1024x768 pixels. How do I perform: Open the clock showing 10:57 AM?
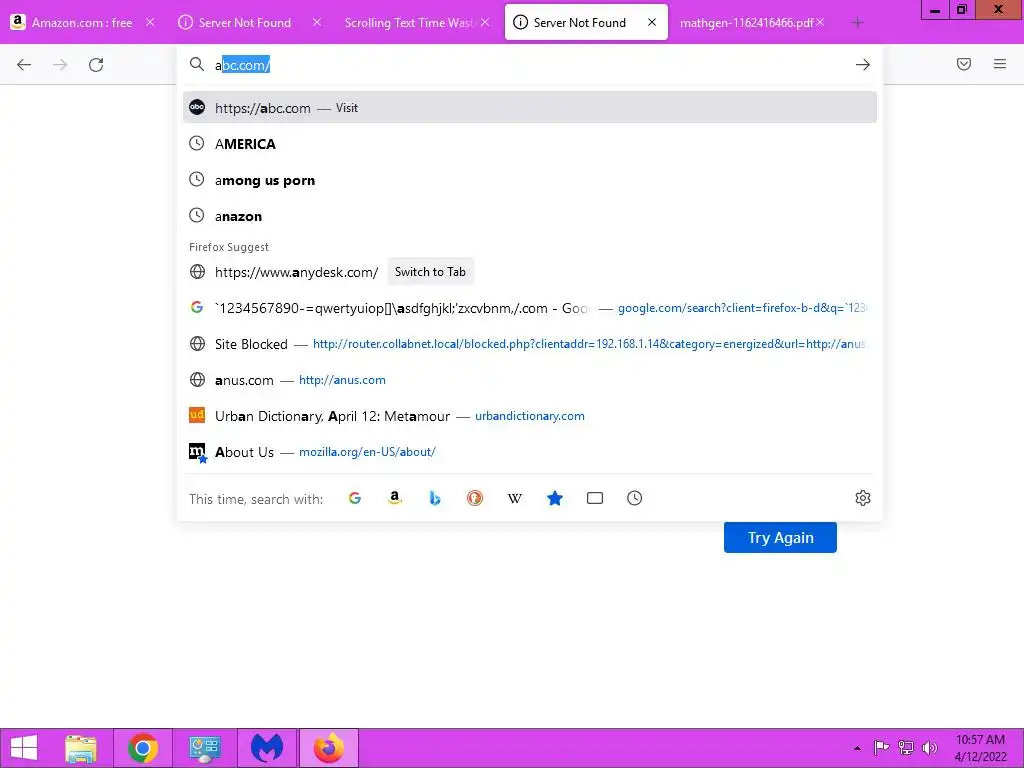[981, 748]
